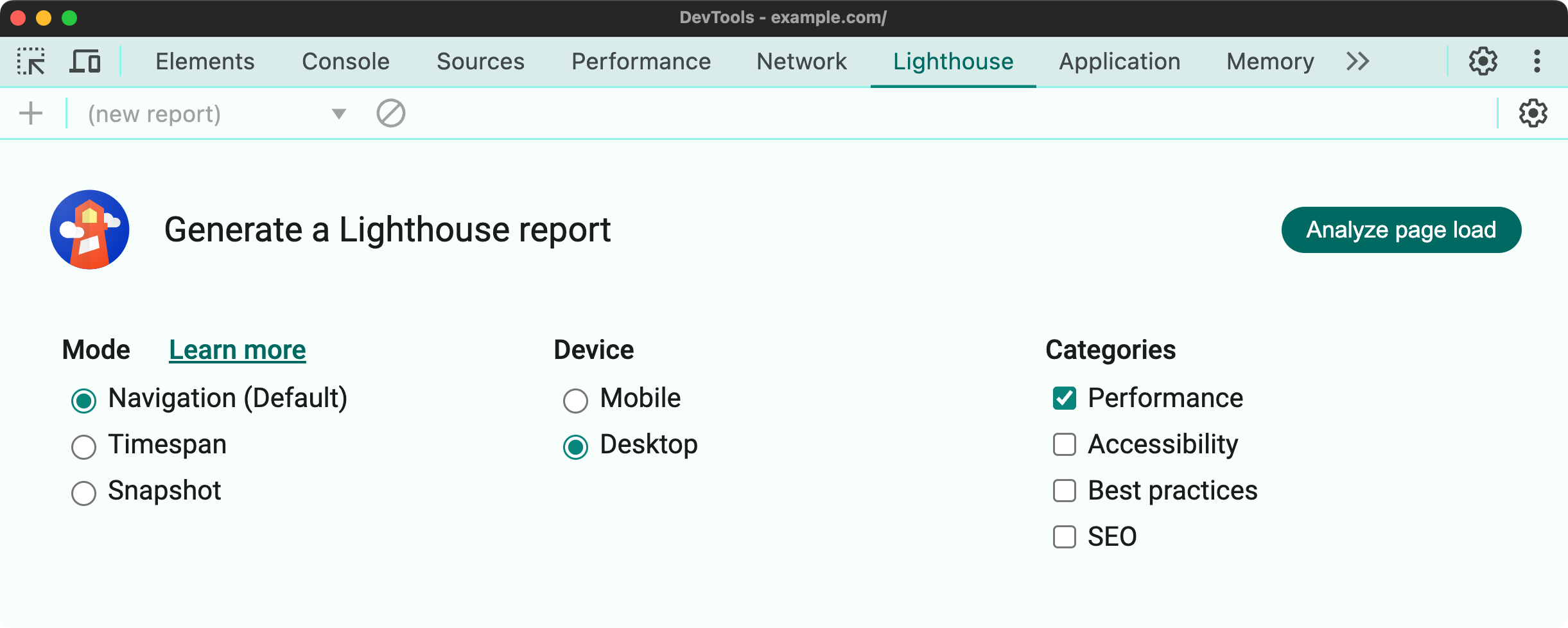Switch to the Application tab
This screenshot has width=1568, height=628.
click(x=1119, y=62)
